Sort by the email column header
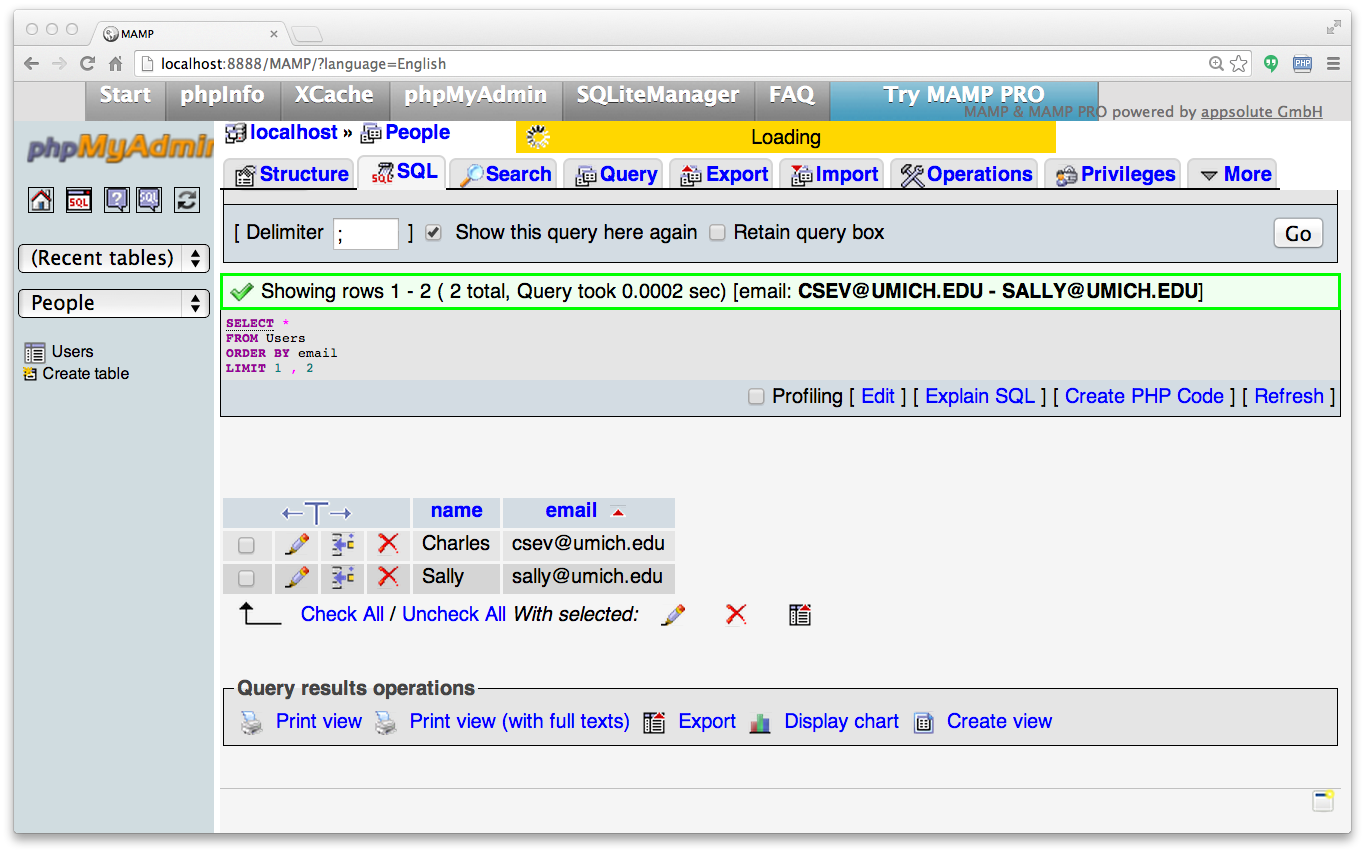 tap(571, 511)
